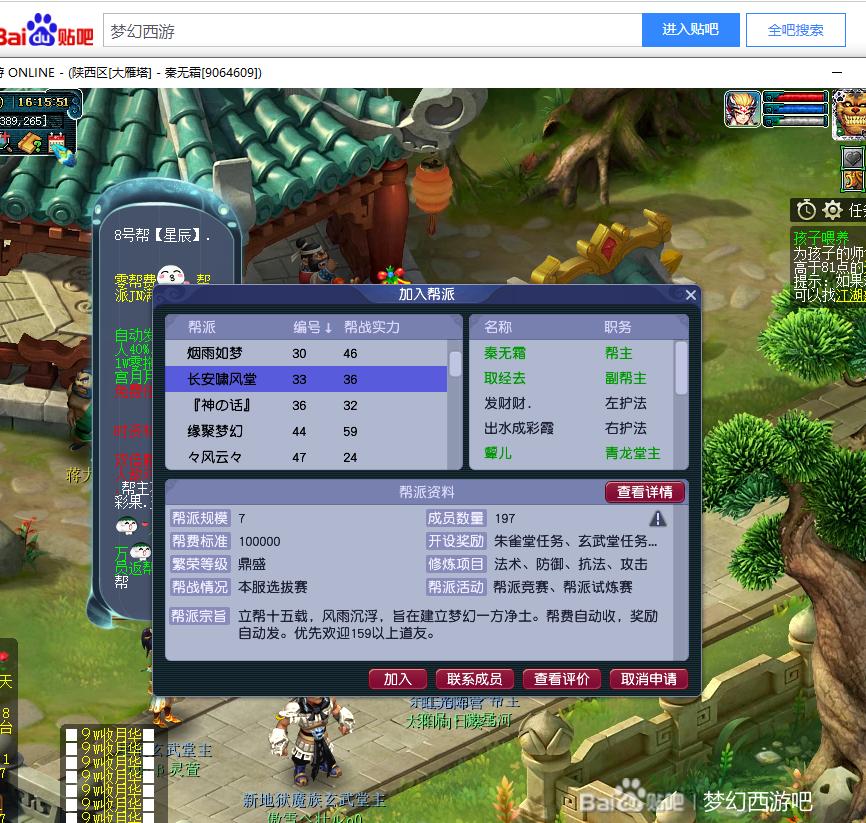The height and width of the screenshot is (823, 866).
Task: Click the 进入贴吧 button
Action: click(690, 30)
